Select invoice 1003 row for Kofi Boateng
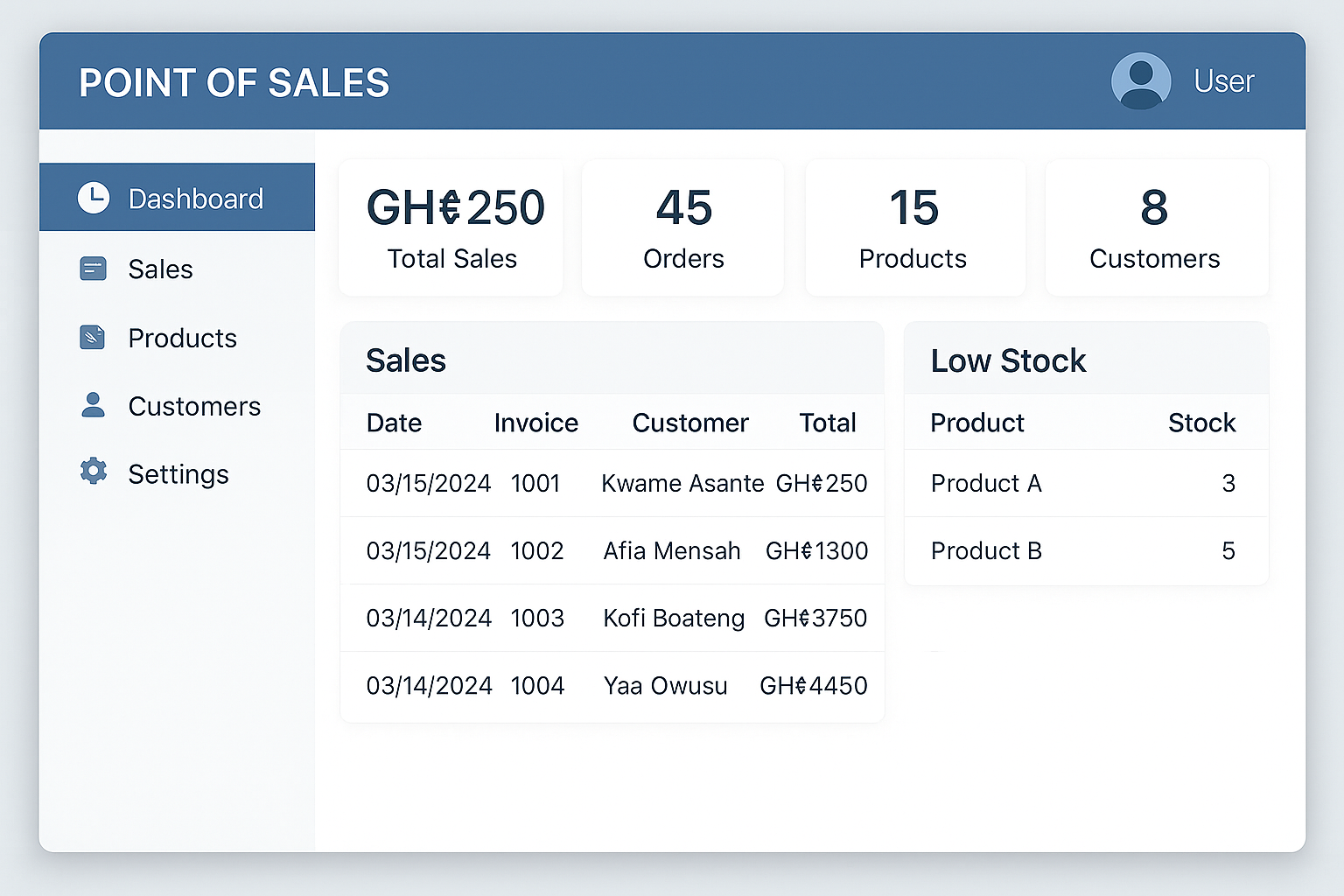1344x896 pixels. pyautogui.click(x=612, y=618)
